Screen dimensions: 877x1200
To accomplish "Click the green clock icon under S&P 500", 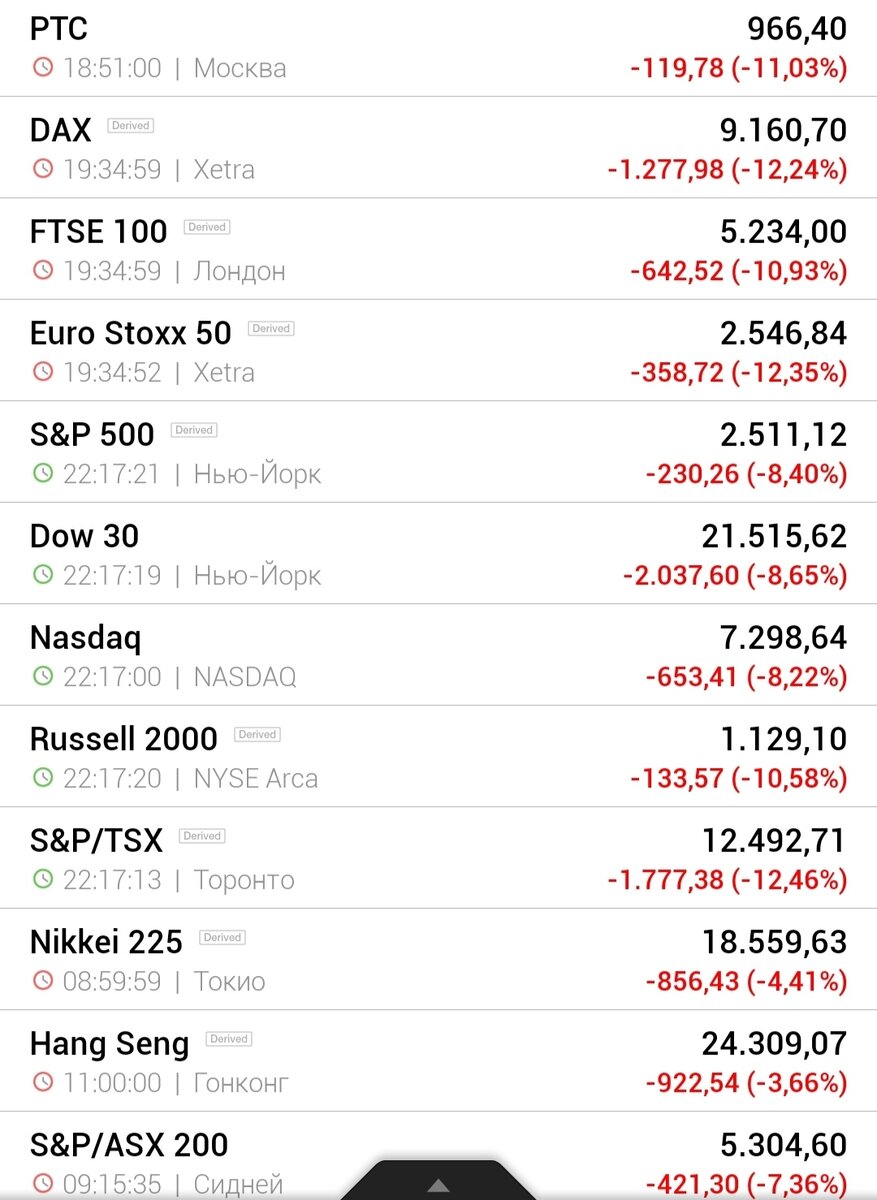I will [42, 473].
